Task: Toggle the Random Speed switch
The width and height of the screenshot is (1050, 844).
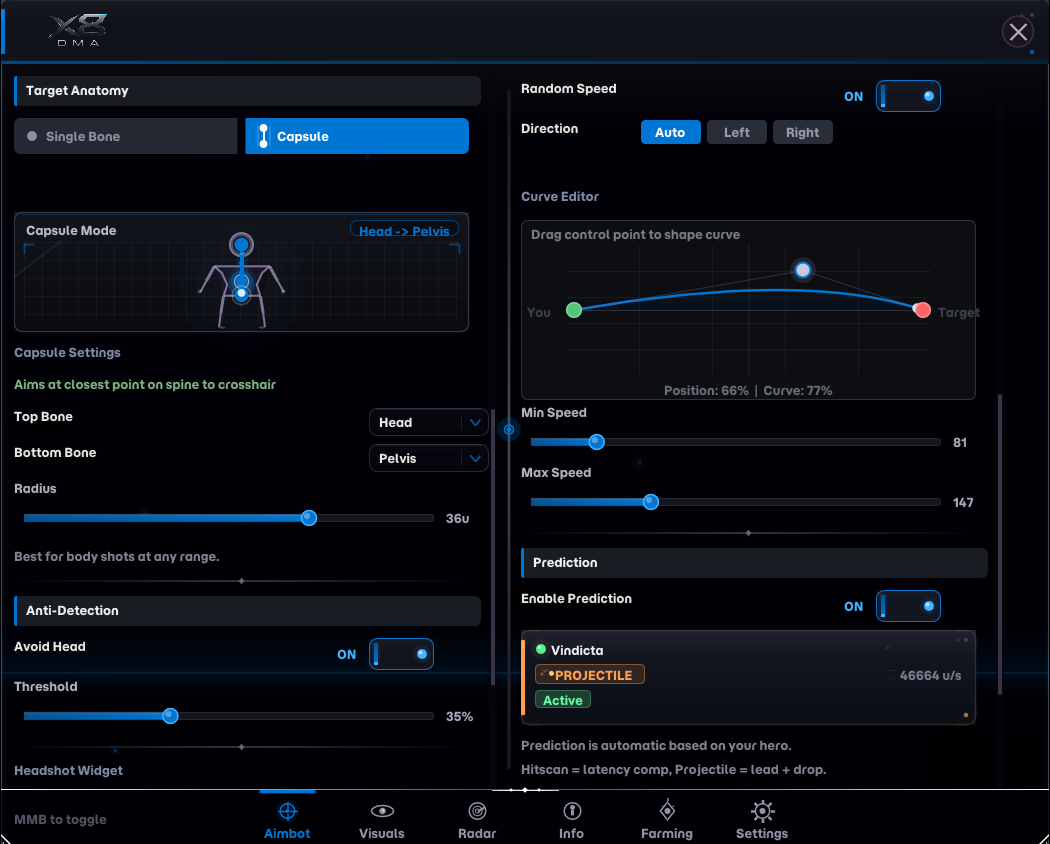Action: click(x=908, y=96)
